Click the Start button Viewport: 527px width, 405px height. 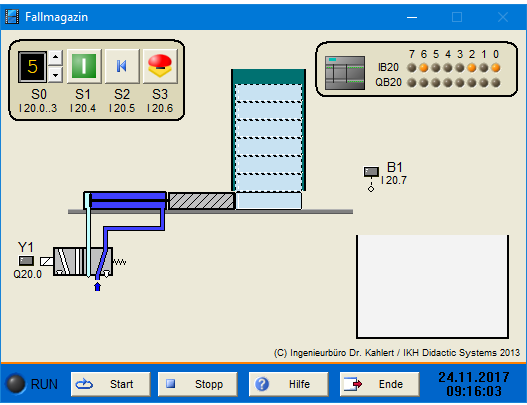(111, 384)
